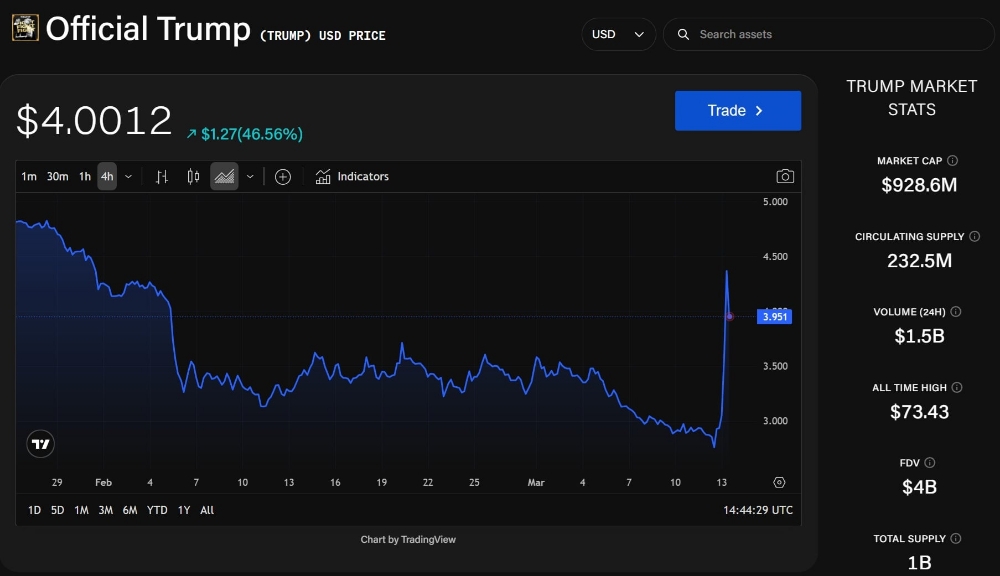
Task: Click the bar-interval adjustment icon
Action: [x=162, y=176]
